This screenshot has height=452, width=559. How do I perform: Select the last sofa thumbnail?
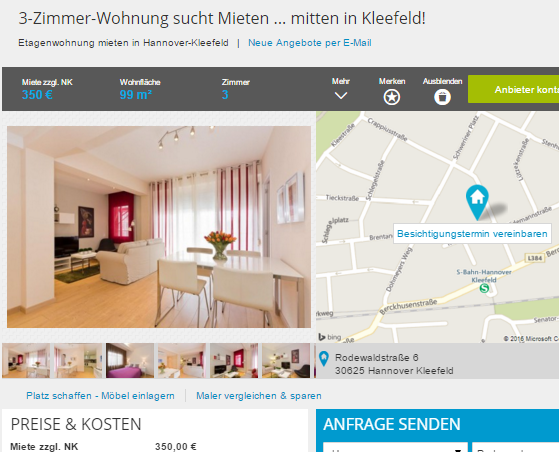pos(286,360)
